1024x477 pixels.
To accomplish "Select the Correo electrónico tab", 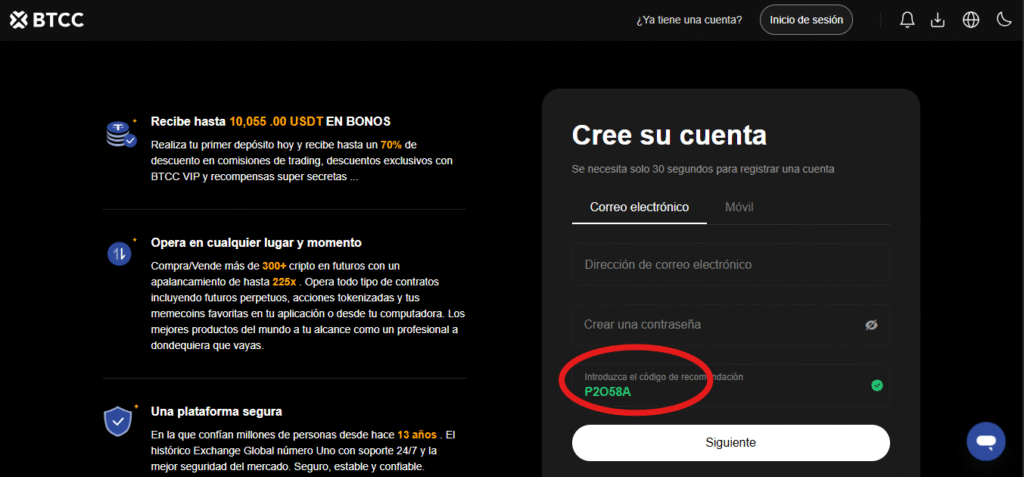I will (639, 207).
